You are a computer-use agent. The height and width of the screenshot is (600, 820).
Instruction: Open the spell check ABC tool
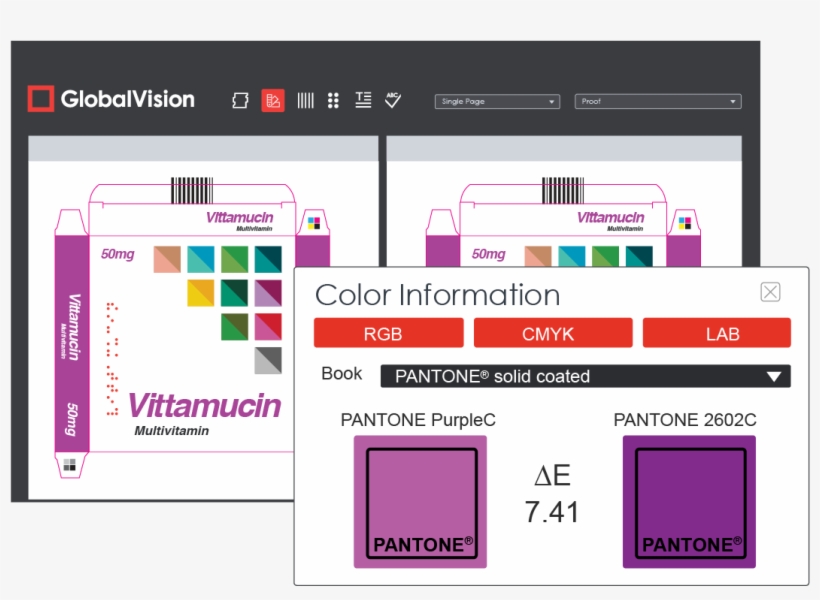tap(393, 99)
